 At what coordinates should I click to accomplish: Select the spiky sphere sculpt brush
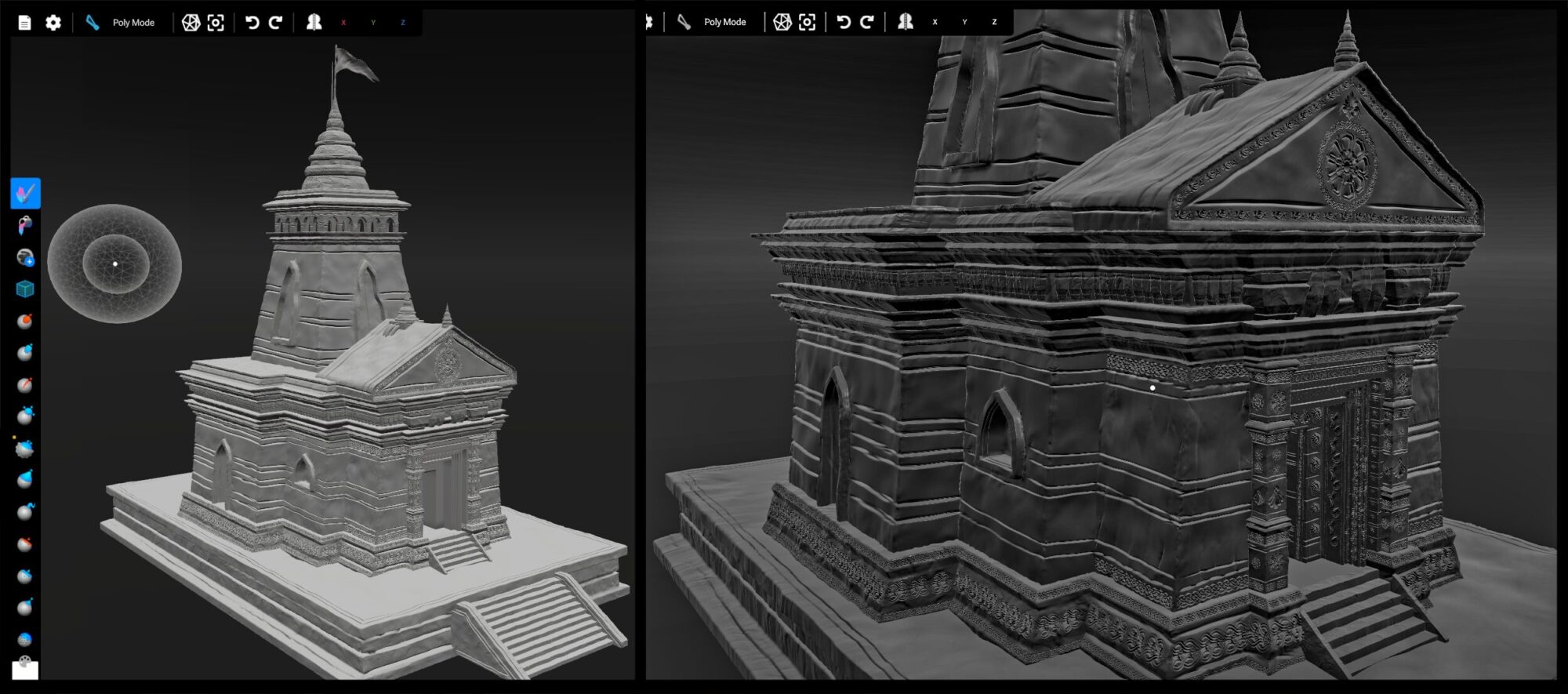pos(25,449)
